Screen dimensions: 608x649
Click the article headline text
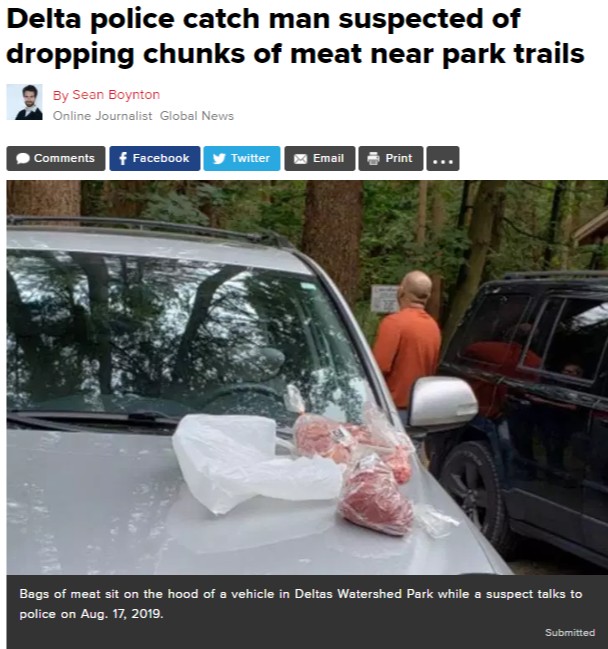[x=296, y=36]
